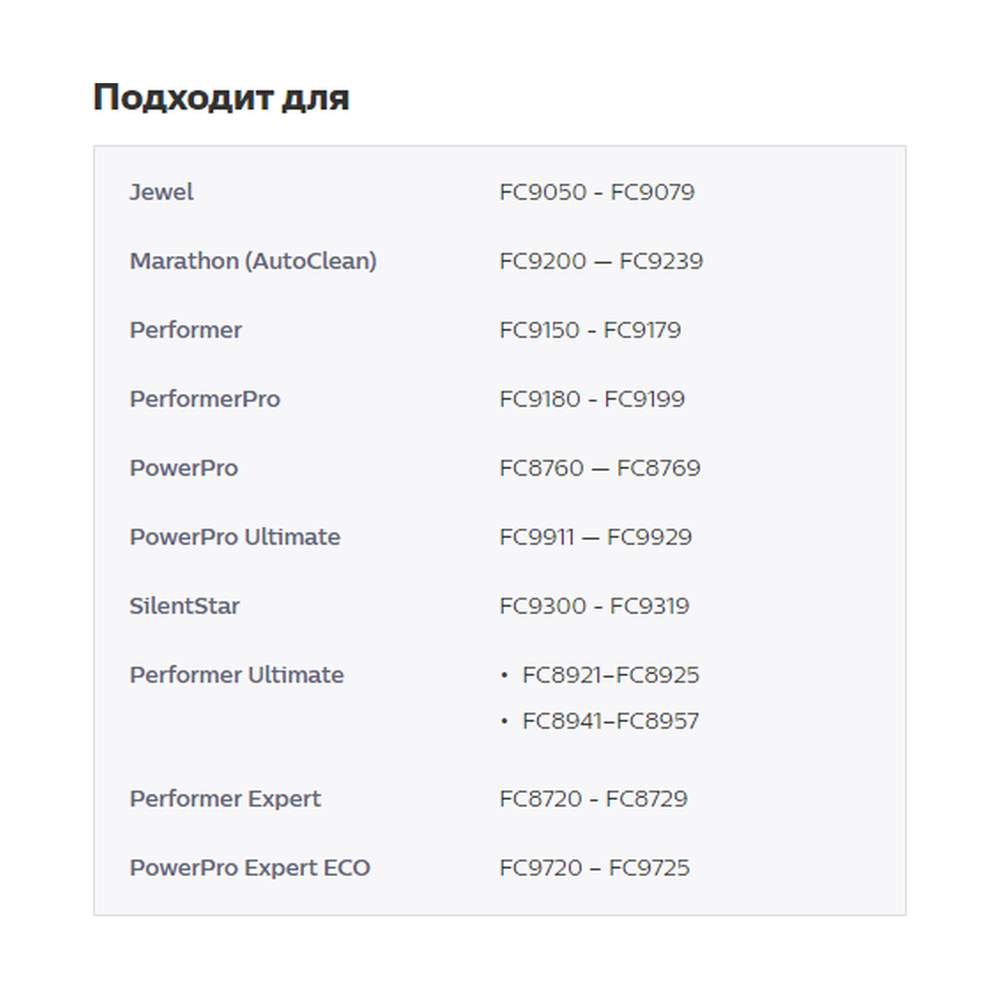The image size is (1000, 1000).
Task: Select the FC9300 - FC9319 model range
Action: (594, 606)
